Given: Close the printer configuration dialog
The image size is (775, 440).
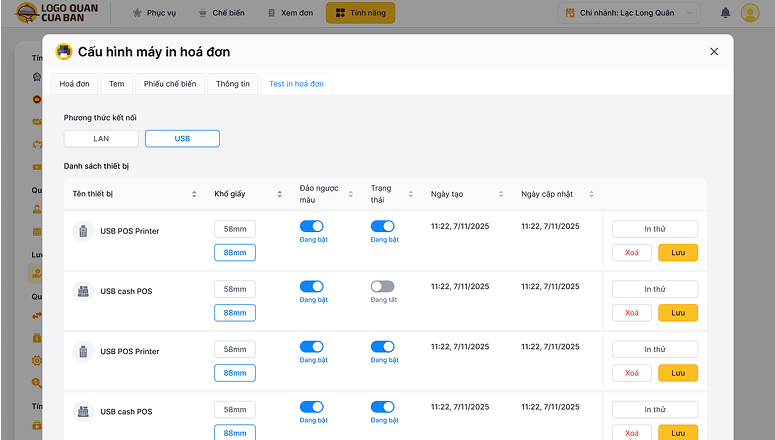Looking at the screenshot, I should coord(714,51).
